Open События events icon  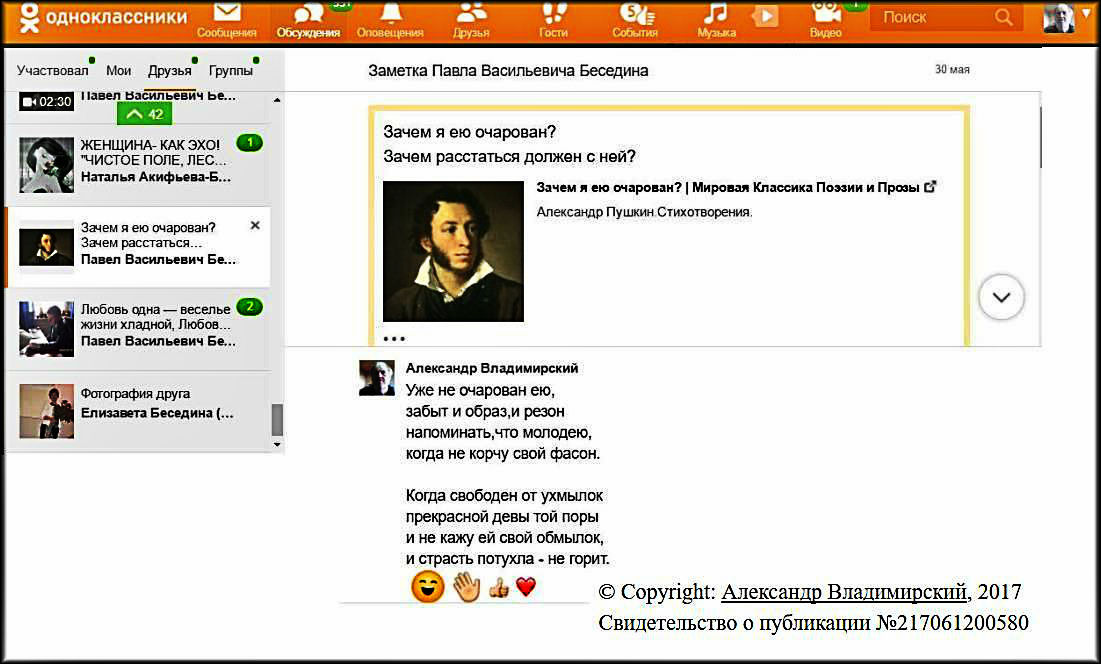click(x=634, y=14)
